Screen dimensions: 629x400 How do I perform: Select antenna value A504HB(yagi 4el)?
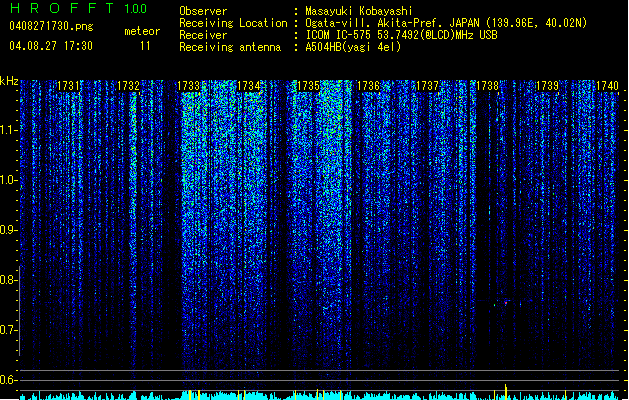353,47
